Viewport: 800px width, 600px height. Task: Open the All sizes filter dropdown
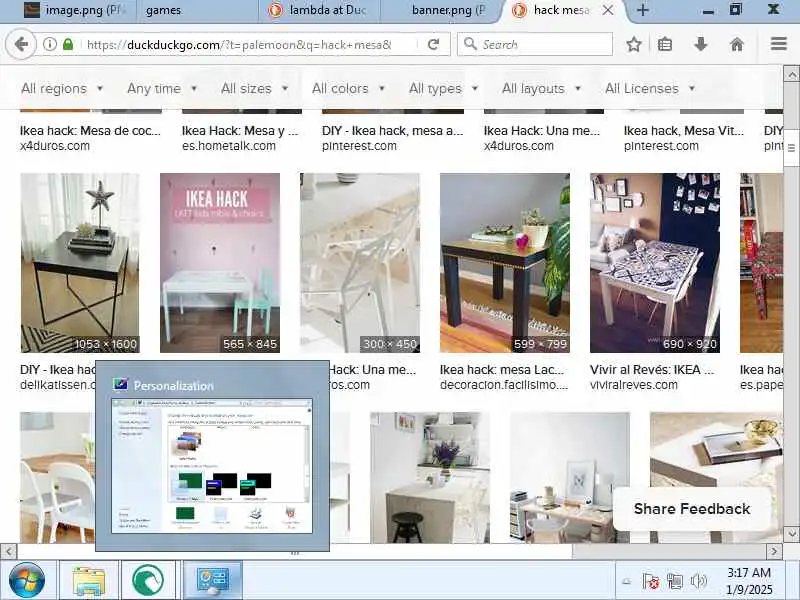click(255, 88)
